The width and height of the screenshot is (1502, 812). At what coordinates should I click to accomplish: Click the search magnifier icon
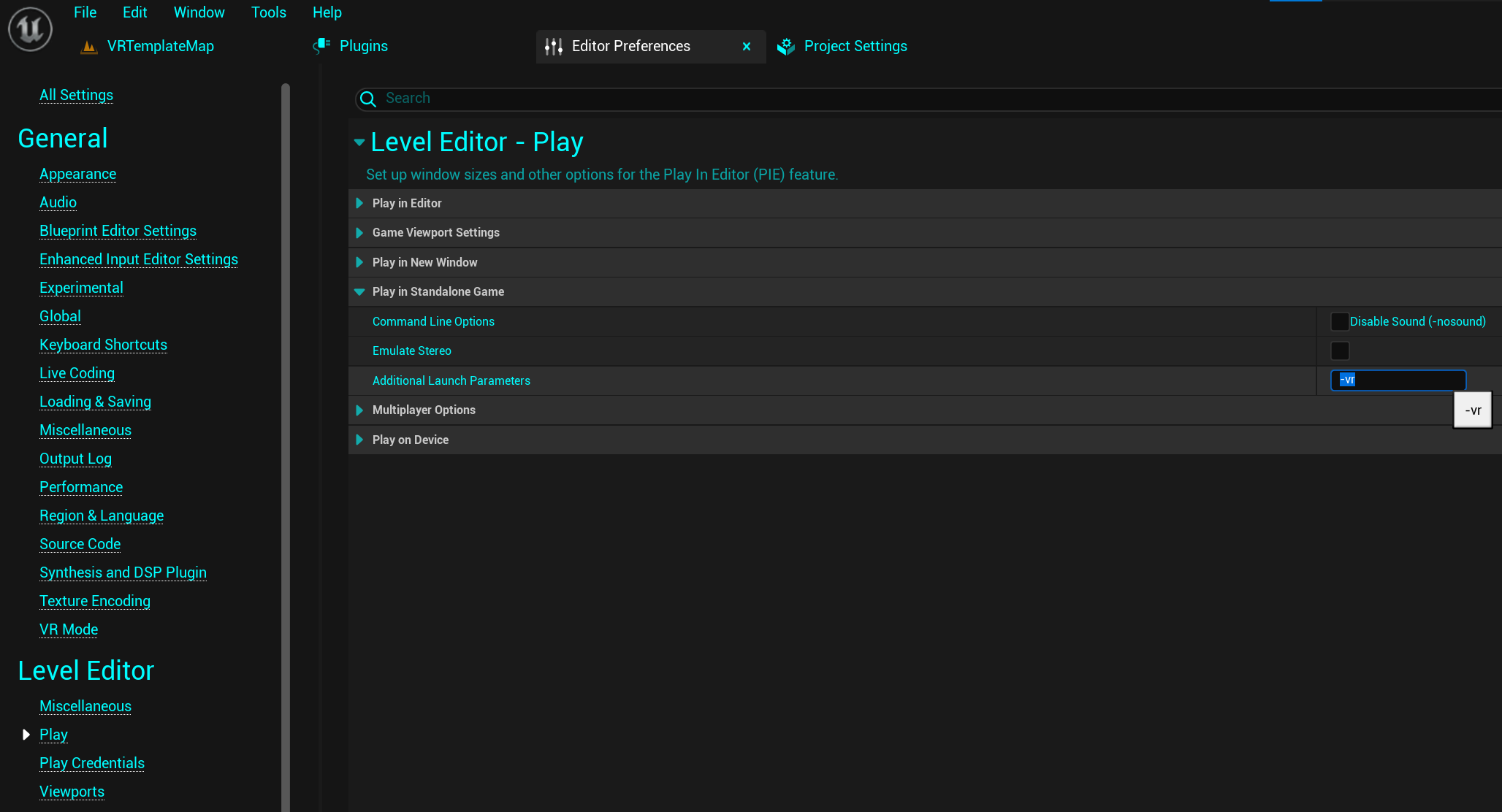368,99
